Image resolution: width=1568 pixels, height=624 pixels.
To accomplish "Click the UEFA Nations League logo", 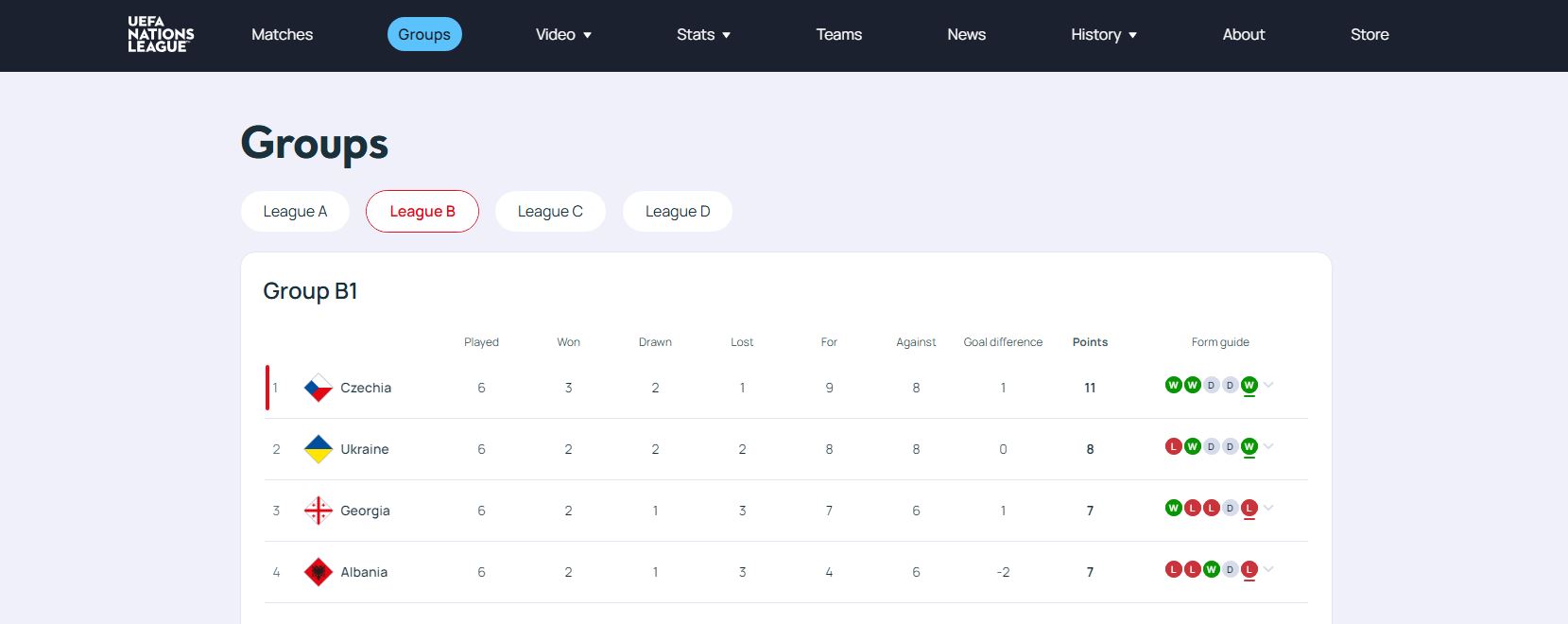I will (161, 35).
